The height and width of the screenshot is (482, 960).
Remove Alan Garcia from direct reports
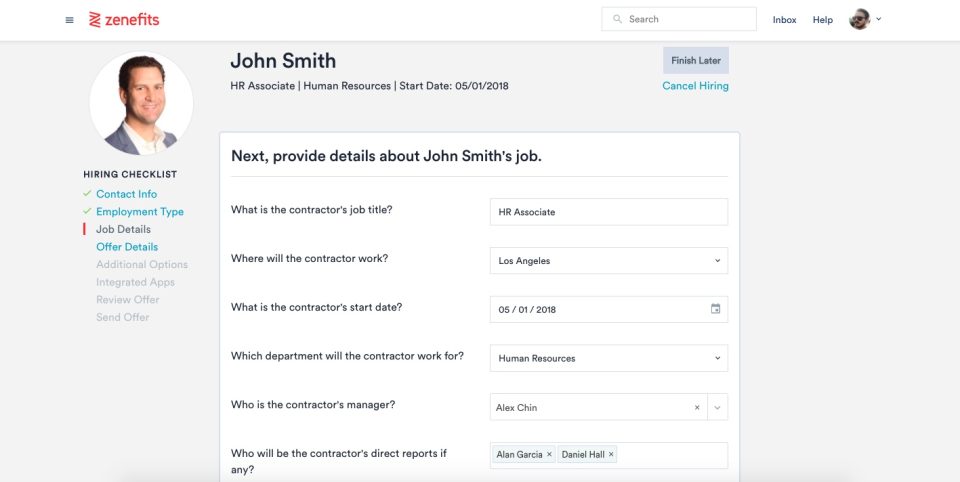click(x=549, y=455)
